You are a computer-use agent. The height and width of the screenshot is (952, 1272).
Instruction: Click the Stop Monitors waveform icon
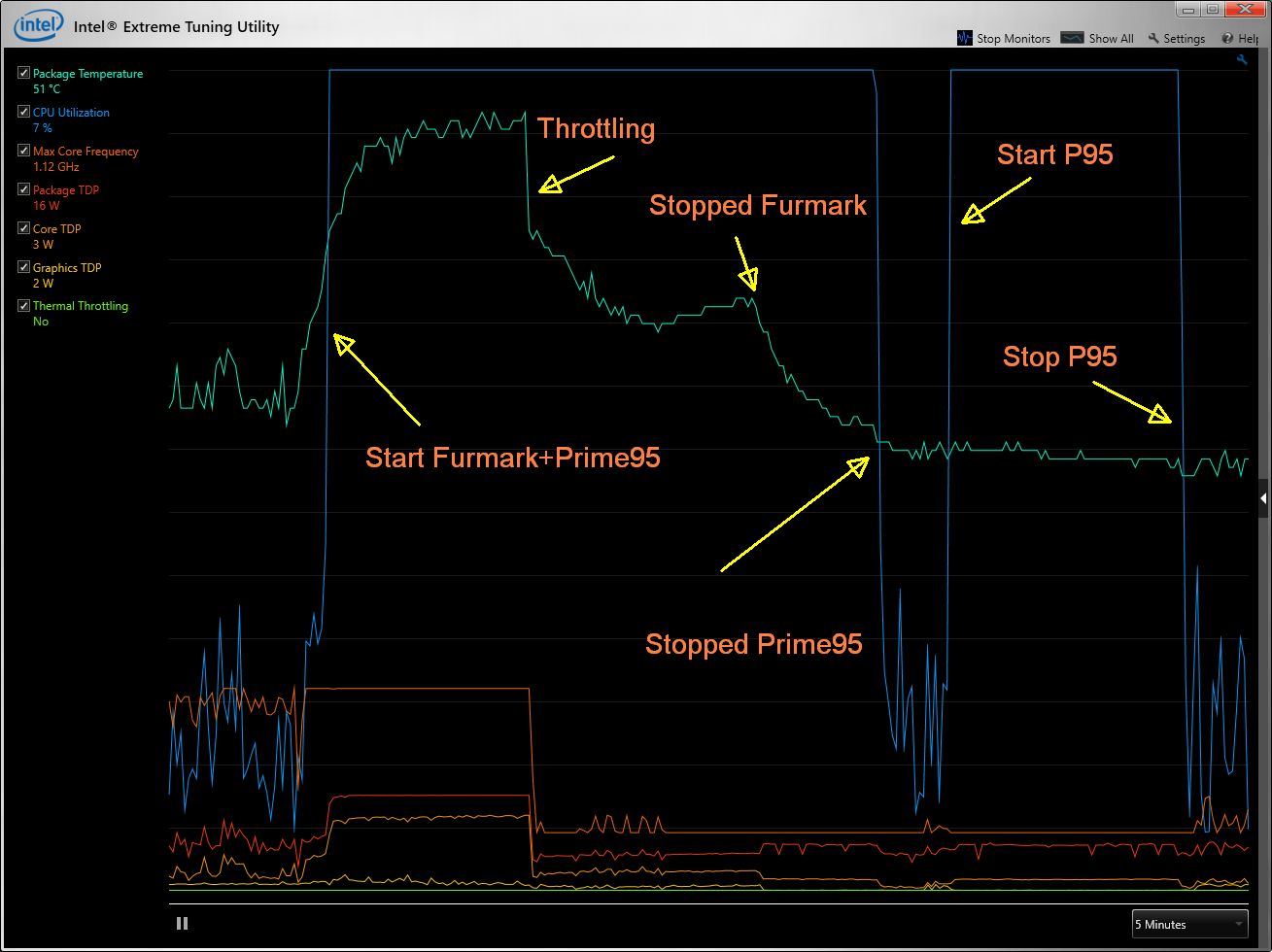(965, 38)
